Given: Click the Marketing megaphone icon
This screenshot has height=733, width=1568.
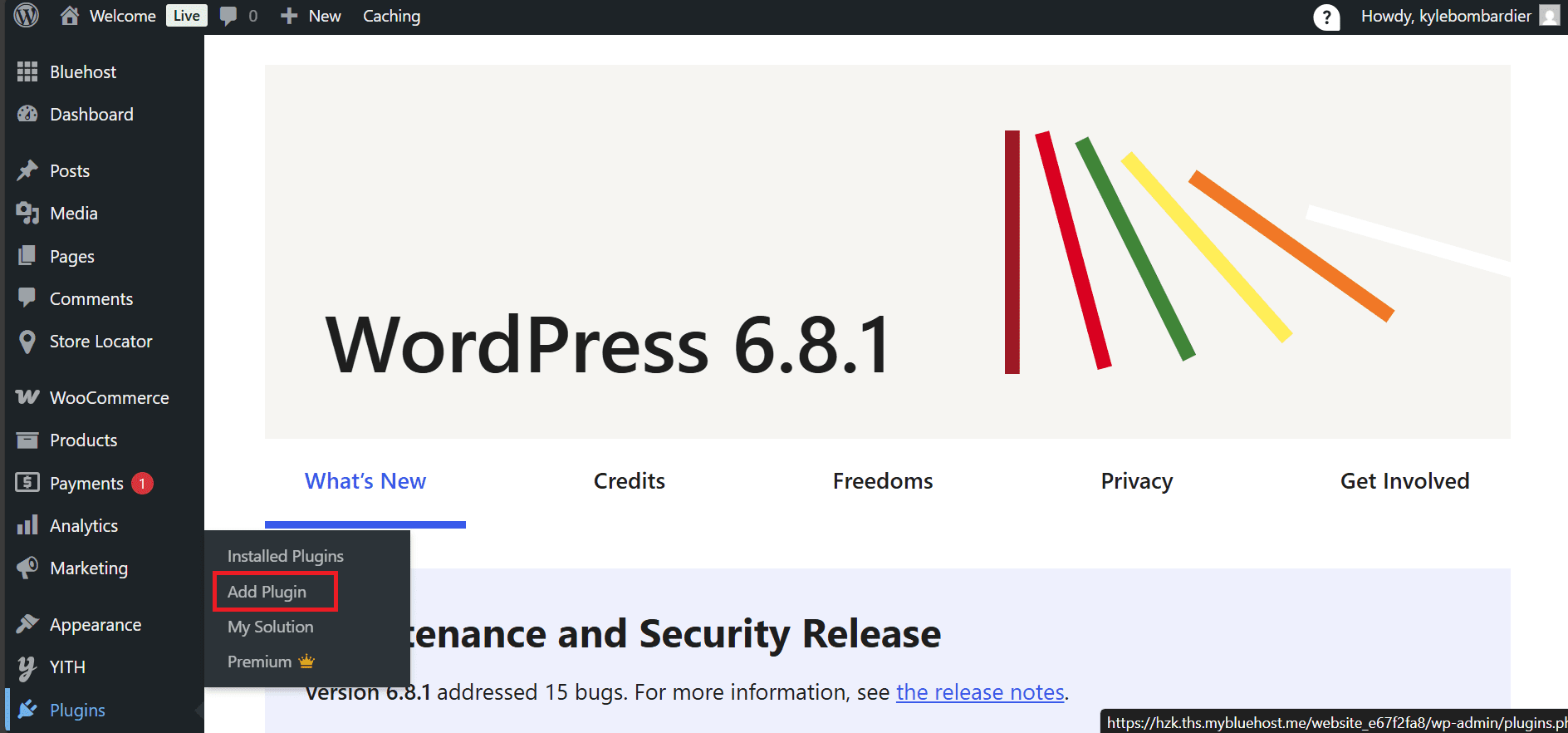Looking at the screenshot, I should [x=27, y=568].
